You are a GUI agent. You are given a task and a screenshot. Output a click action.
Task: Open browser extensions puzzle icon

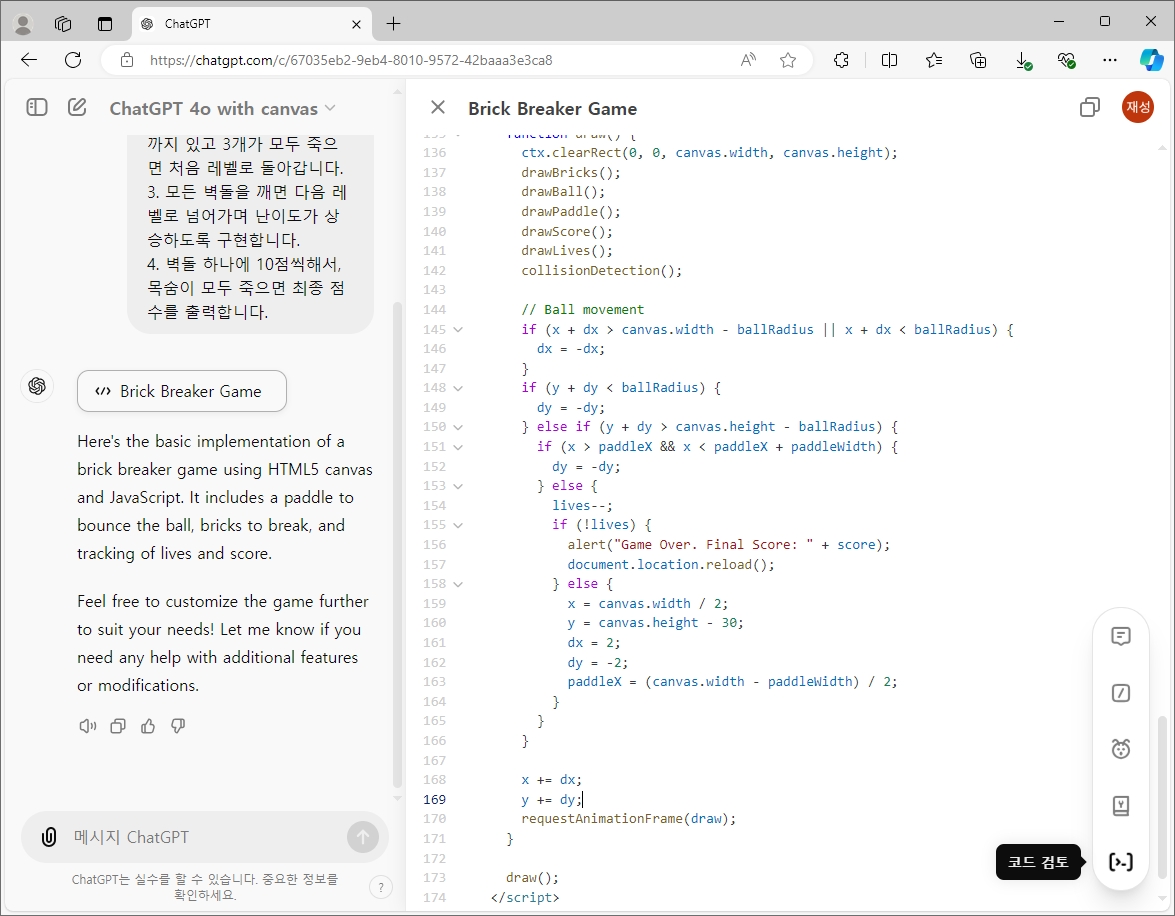pyautogui.click(x=842, y=60)
